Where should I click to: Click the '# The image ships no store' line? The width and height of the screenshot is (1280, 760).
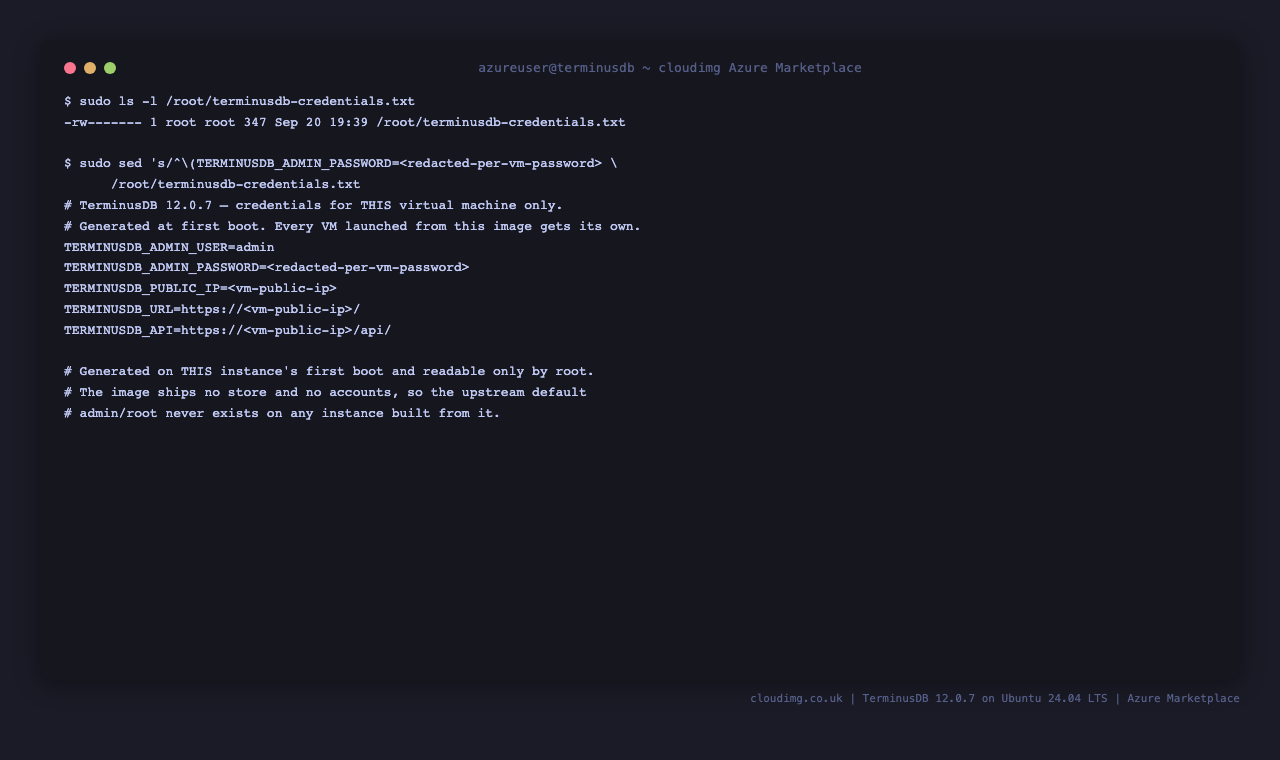click(x=325, y=393)
